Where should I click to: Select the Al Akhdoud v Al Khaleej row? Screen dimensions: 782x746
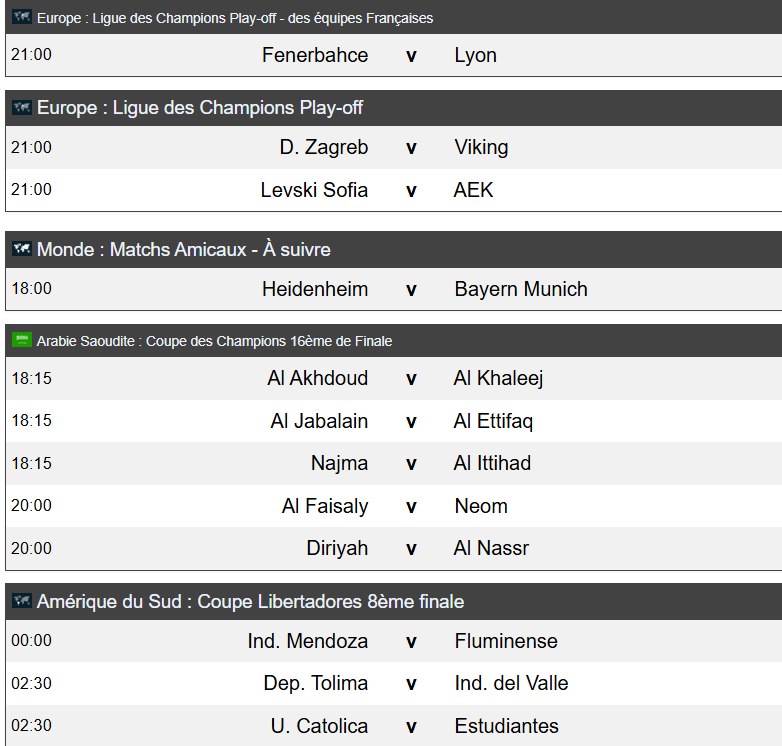coord(394,378)
